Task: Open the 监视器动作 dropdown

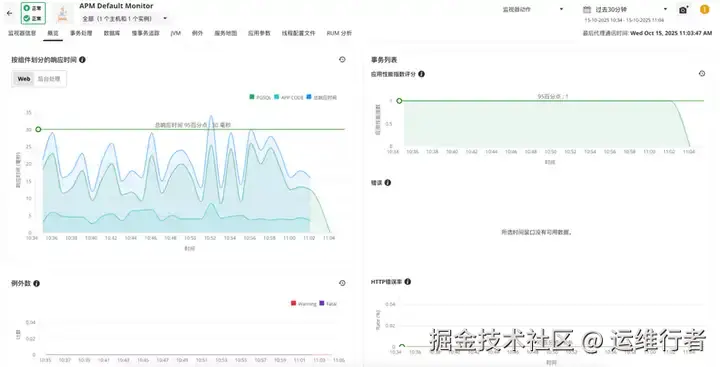Action: (x=533, y=9)
